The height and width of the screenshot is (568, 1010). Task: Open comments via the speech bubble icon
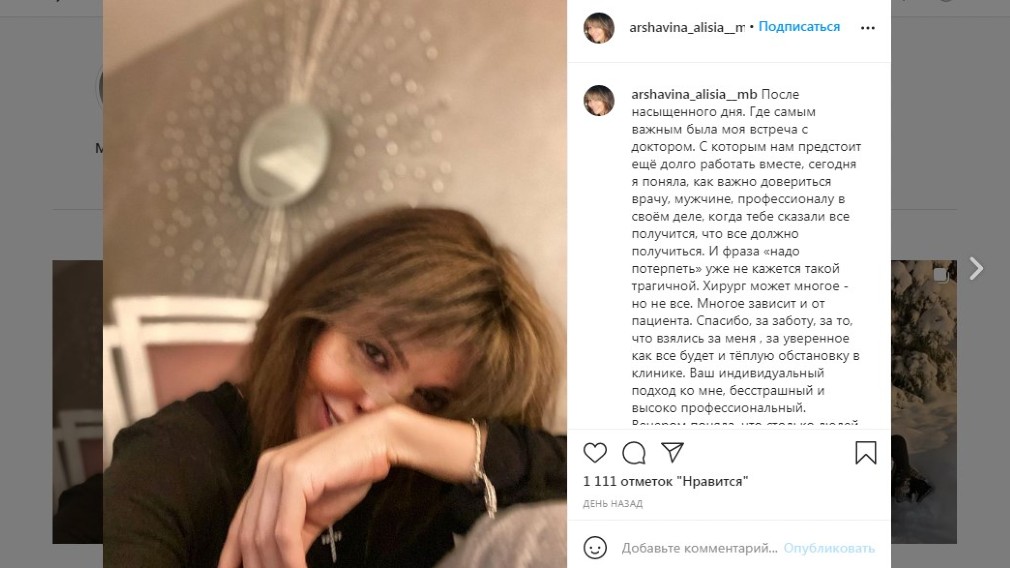[x=634, y=453]
